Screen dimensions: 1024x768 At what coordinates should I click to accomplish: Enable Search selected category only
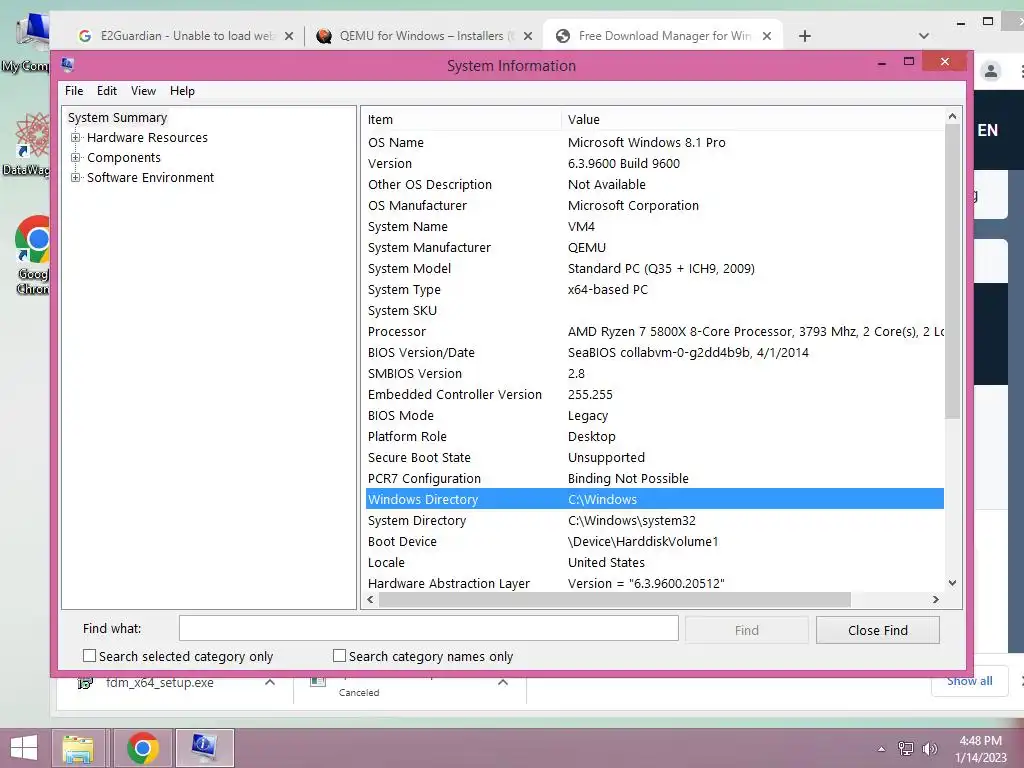[89, 656]
